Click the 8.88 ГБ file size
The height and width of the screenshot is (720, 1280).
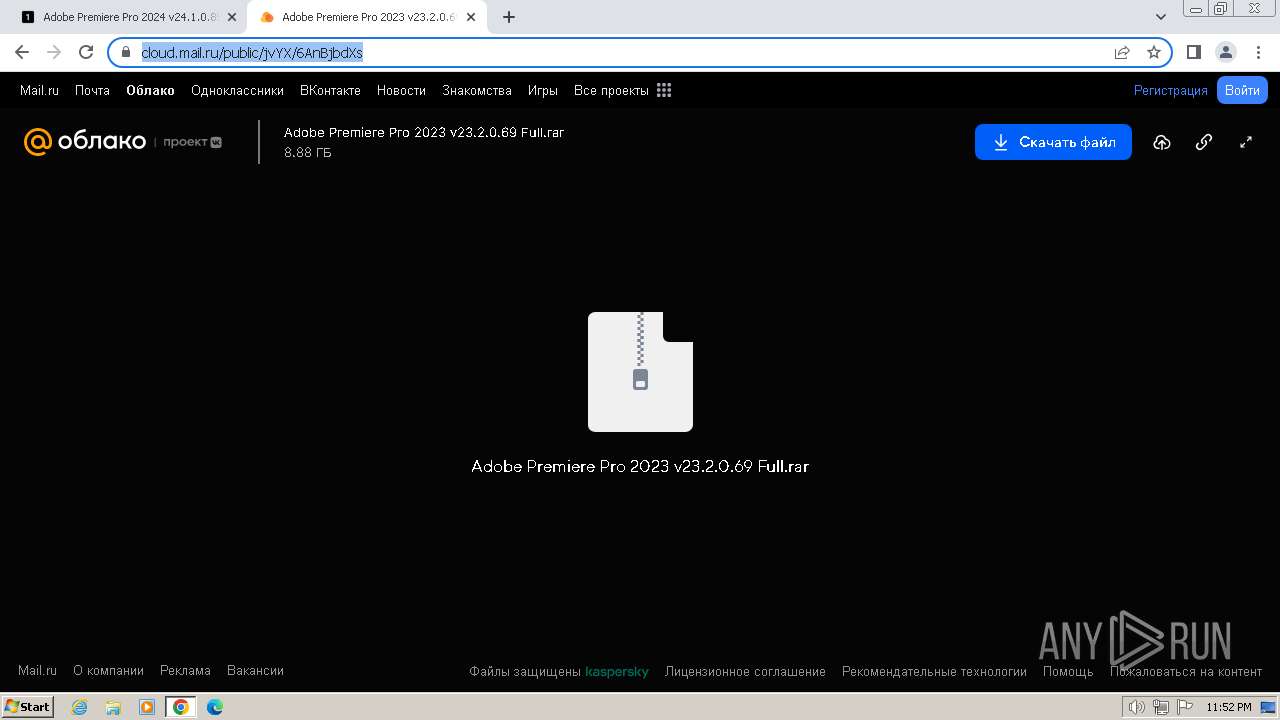[x=308, y=153]
